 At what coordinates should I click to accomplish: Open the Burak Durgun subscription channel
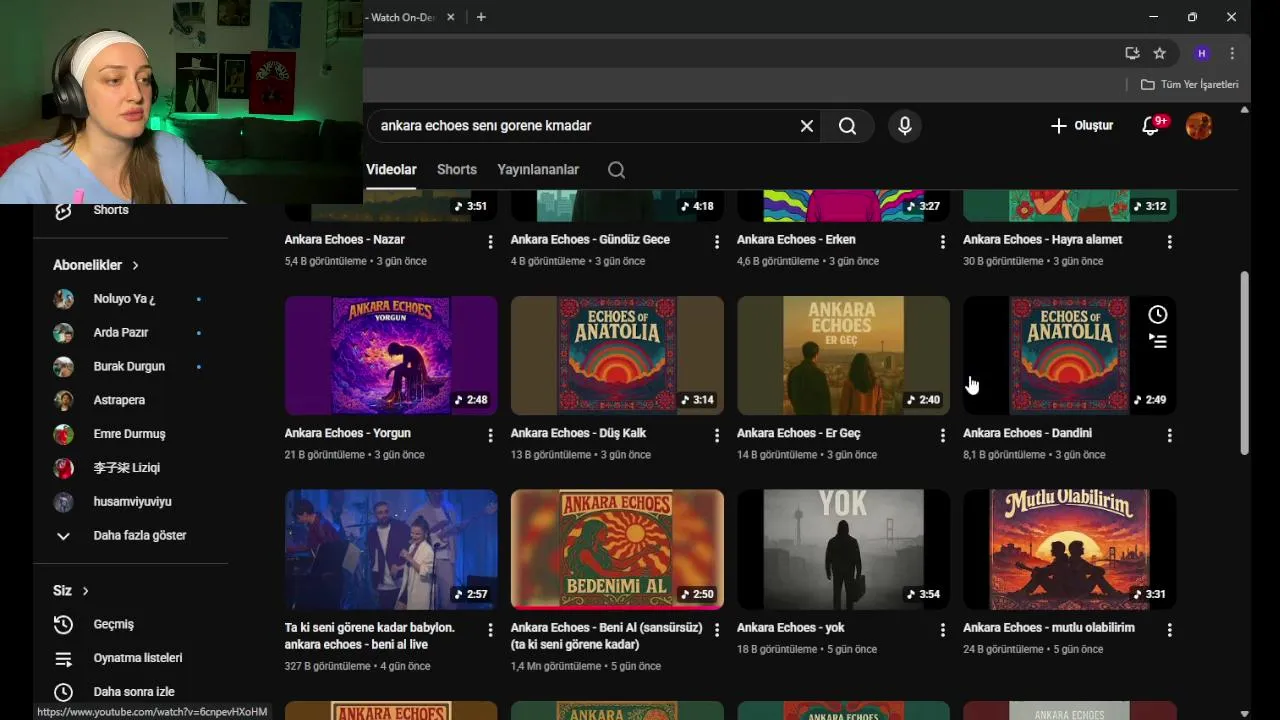coord(131,367)
